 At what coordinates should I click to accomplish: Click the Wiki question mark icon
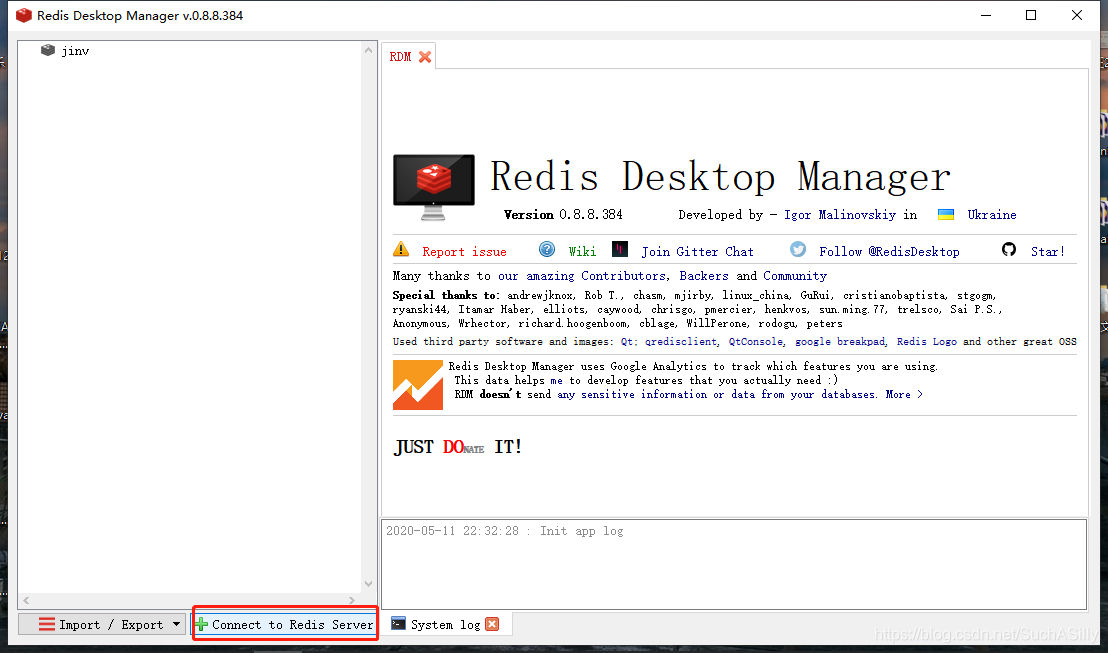(547, 249)
